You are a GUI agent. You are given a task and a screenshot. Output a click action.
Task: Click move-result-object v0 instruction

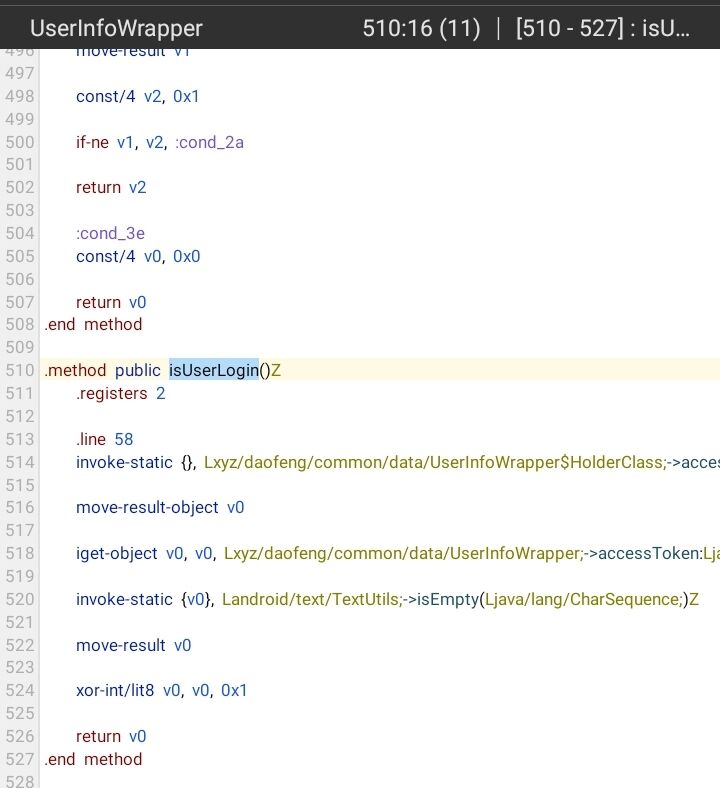(160, 508)
